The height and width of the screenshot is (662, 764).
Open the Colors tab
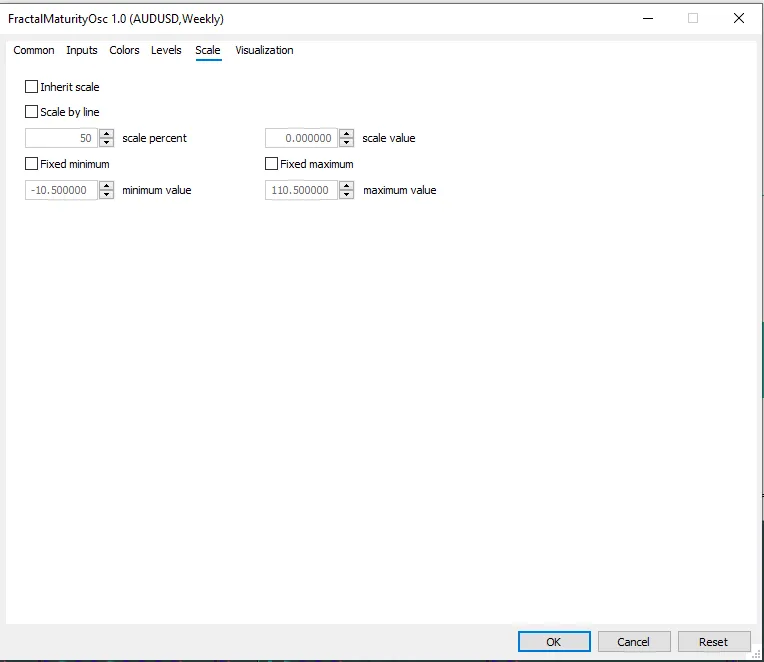click(x=124, y=50)
